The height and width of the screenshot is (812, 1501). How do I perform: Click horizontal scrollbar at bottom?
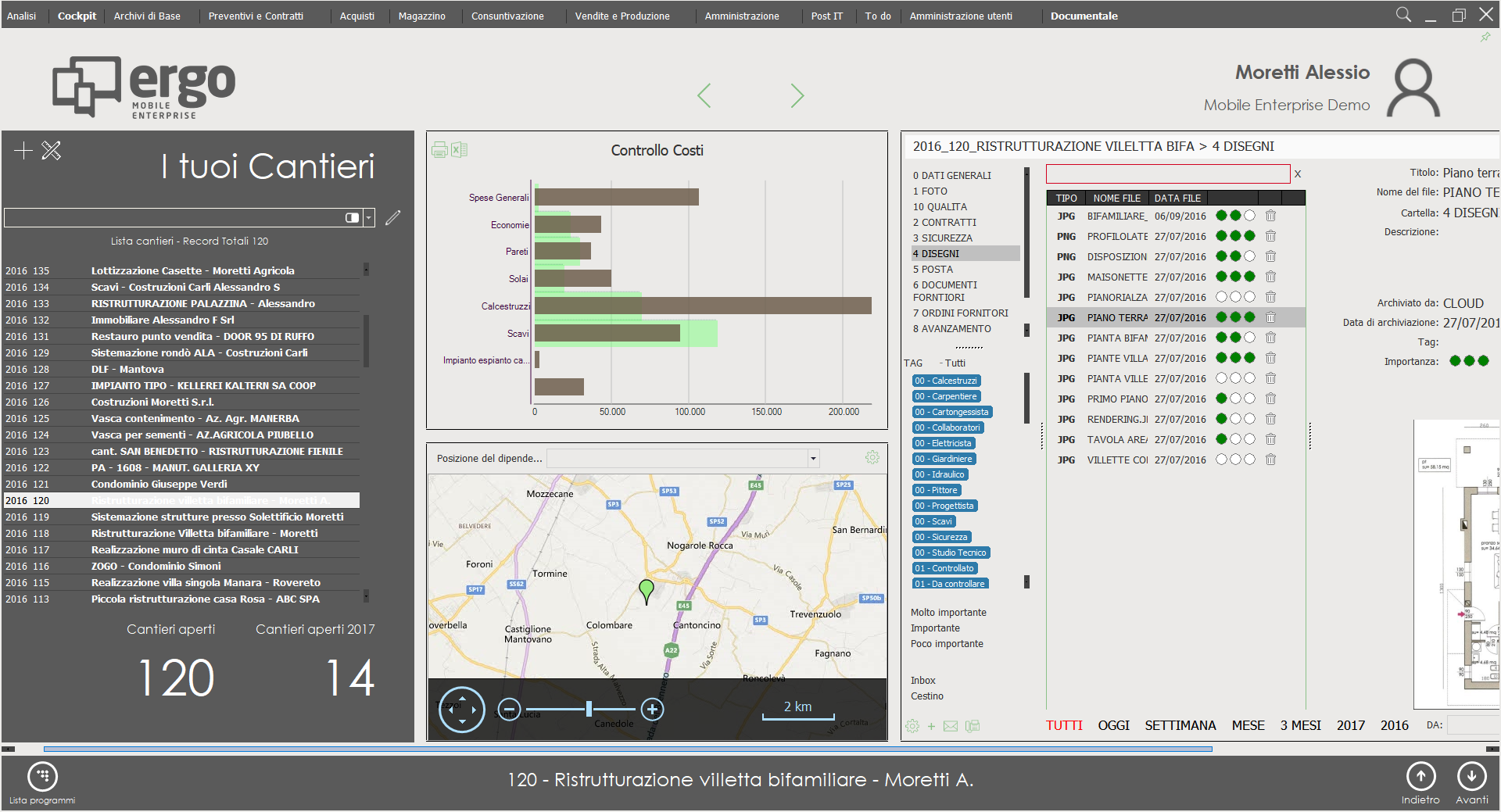coord(628,749)
